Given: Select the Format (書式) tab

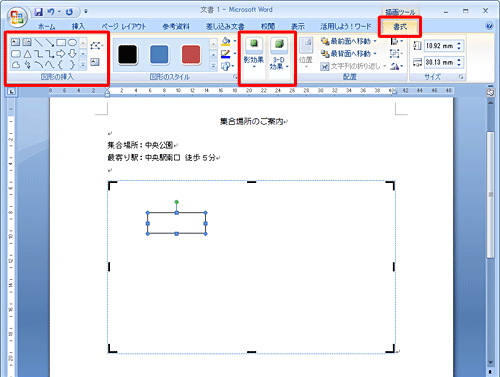Looking at the screenshot, I should [400, 27].
